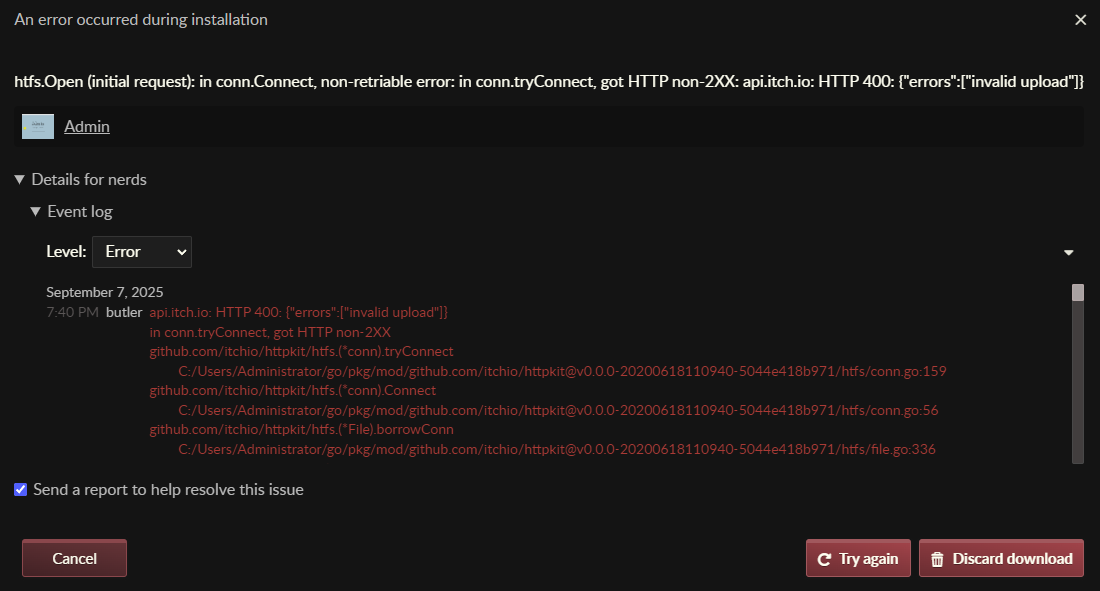Click the 7:40 PM log timestamp
Screen dimensions: 1100x591
click(72, 313)
